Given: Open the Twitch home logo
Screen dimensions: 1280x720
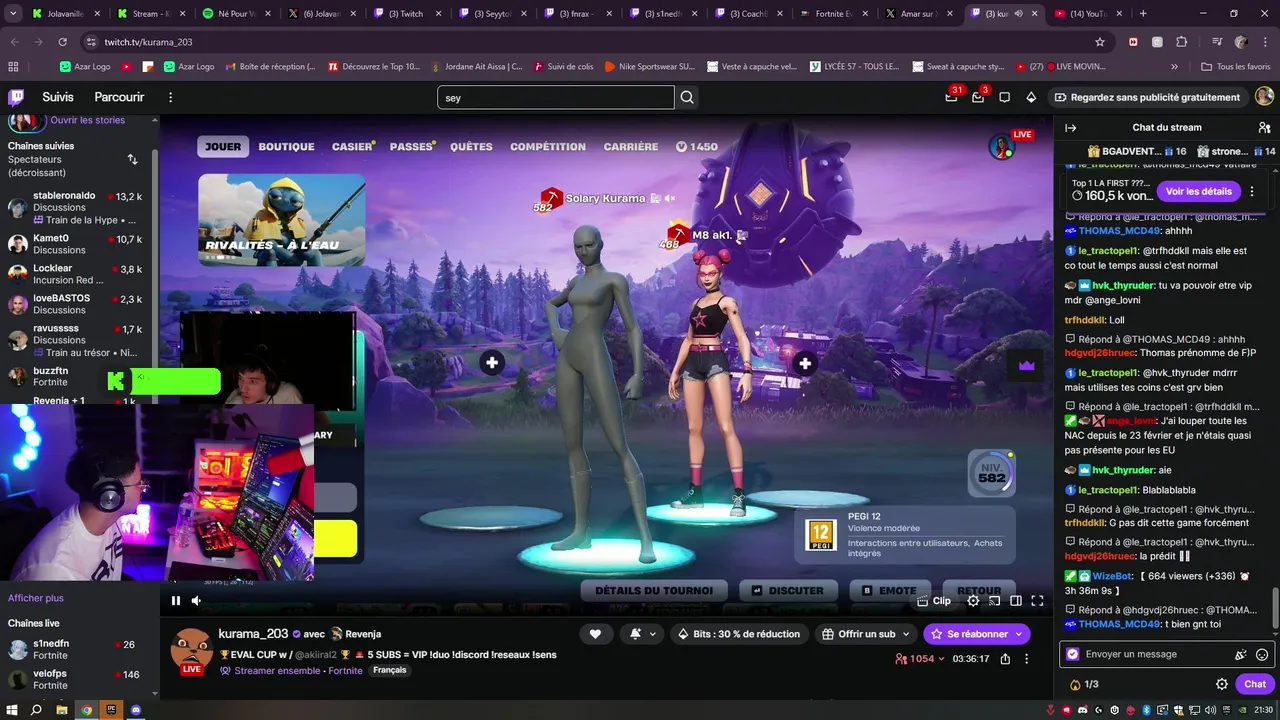Looking at the screenshot, I should (x=16, y=97).
